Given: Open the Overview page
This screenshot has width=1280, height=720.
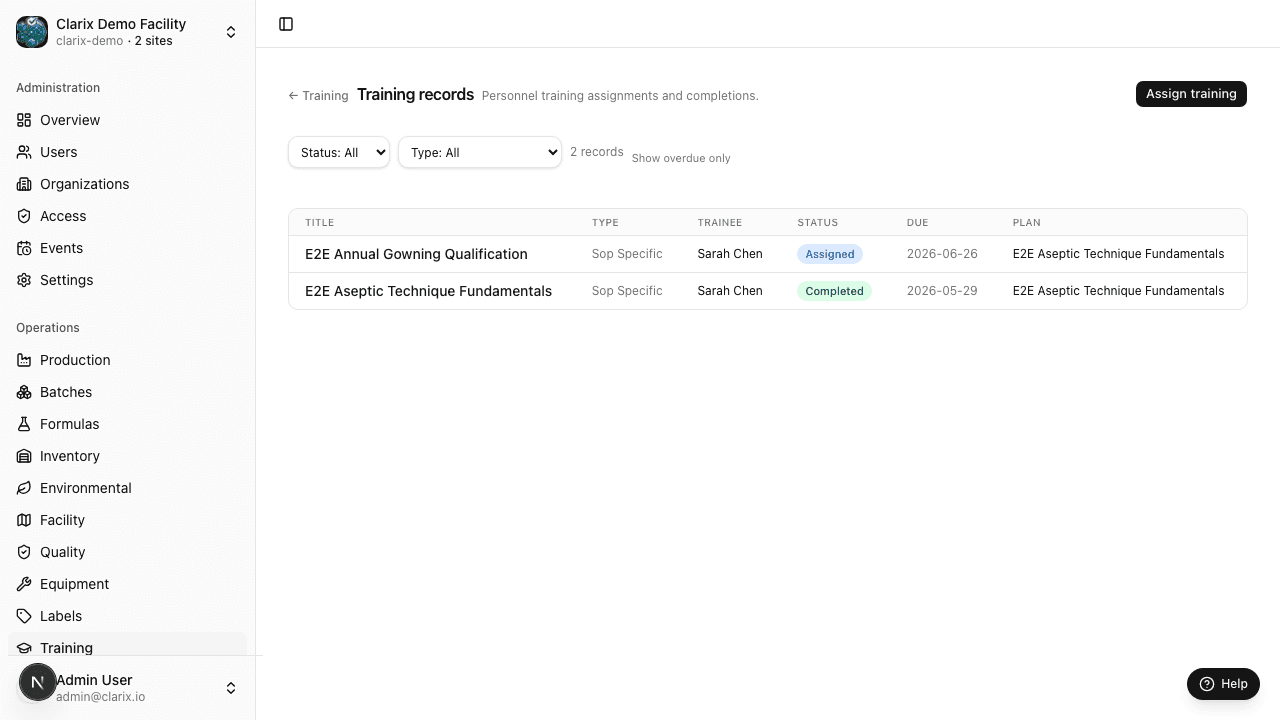Looking at the screenshot, I should 127,120.
